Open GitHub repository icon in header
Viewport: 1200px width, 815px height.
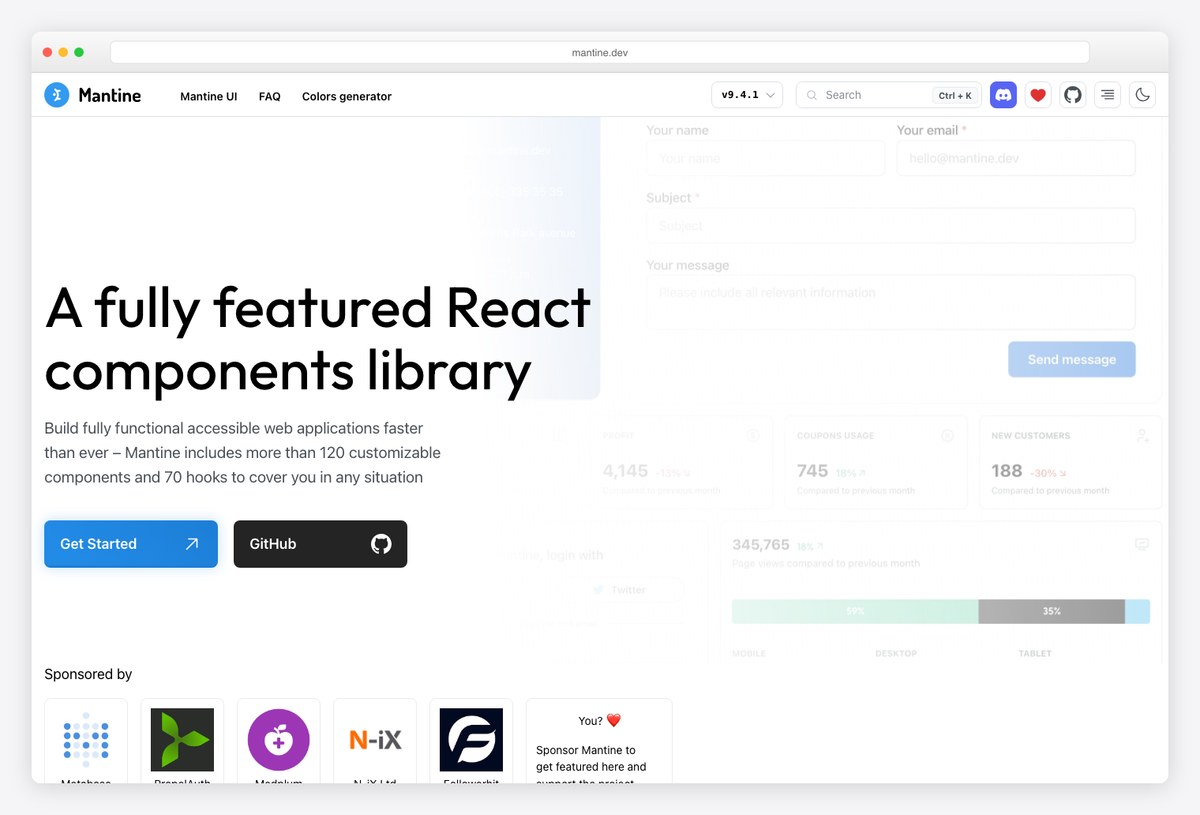pyautogui.click(x=1073, y=95)
